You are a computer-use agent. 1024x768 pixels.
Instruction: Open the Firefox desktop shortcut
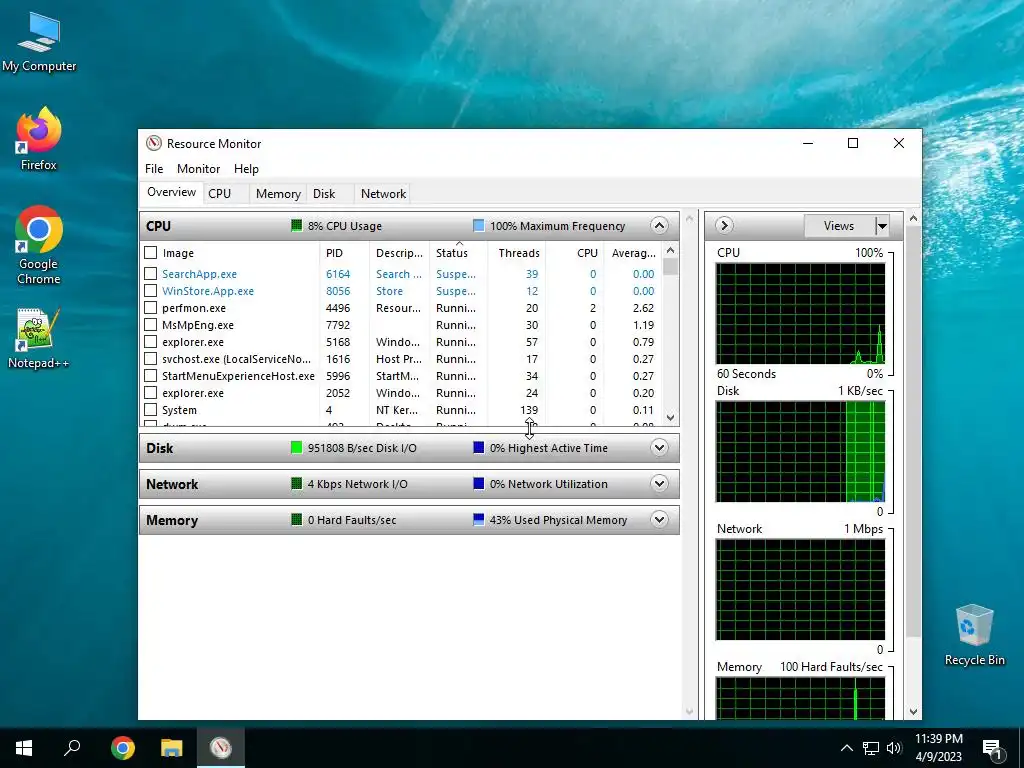39,138
